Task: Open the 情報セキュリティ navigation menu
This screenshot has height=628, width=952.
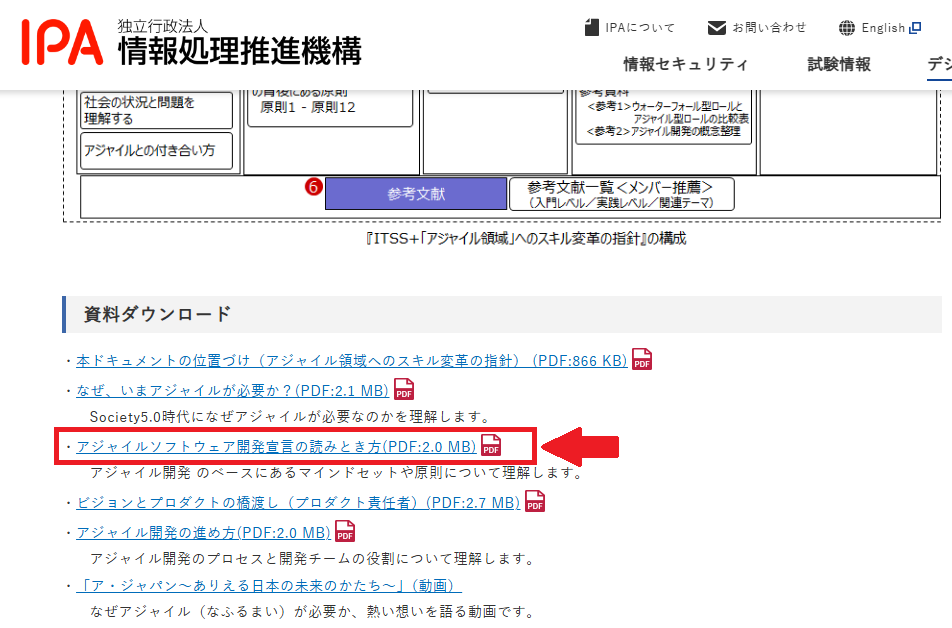Action: click(685, 65)
